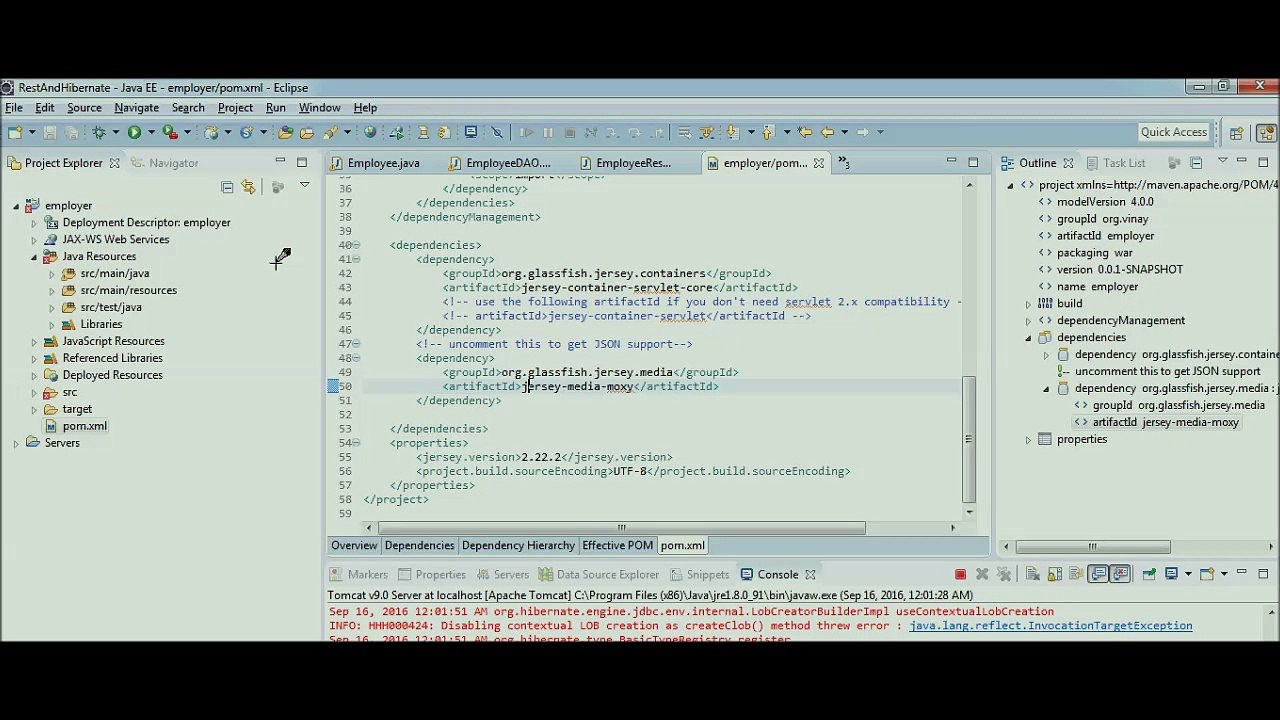Click the green Run button icon
Viewport: 1280px width, 720px height.
point(134,132)
